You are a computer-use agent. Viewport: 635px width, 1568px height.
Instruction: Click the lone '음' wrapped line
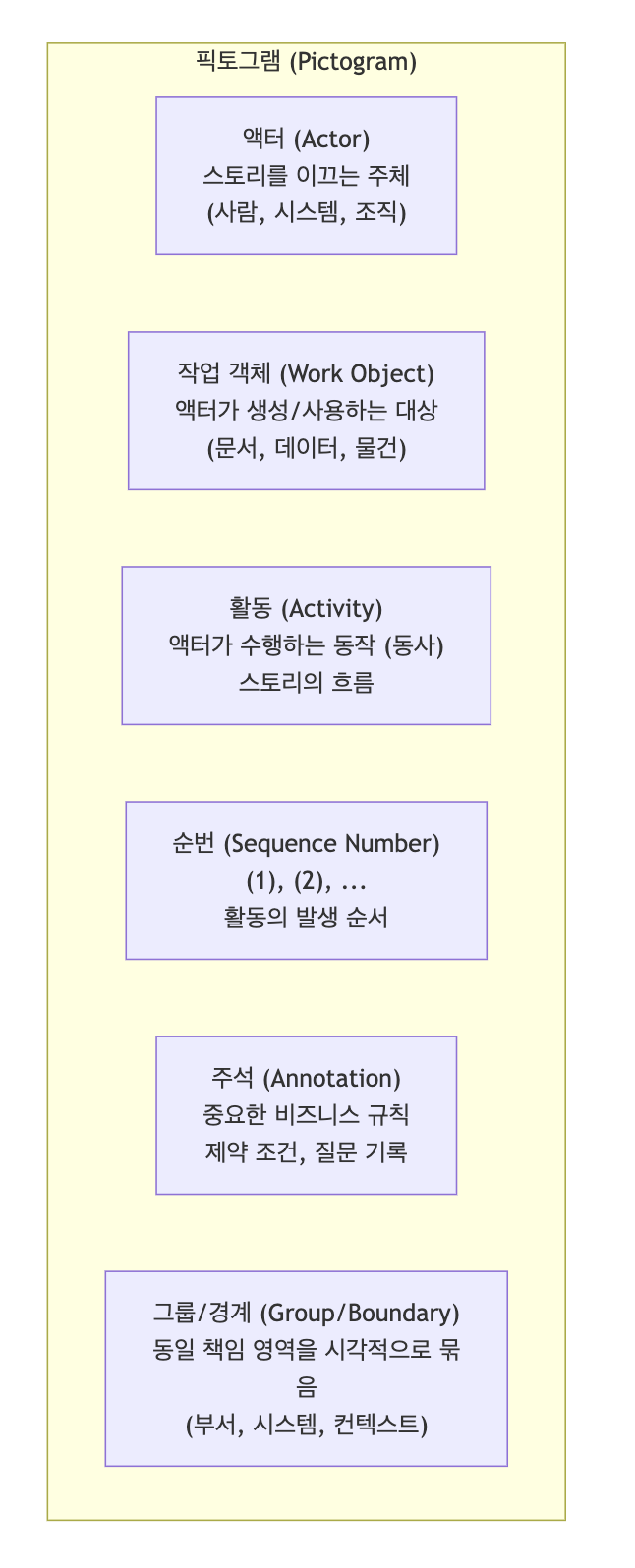[x=306, y=1387]
